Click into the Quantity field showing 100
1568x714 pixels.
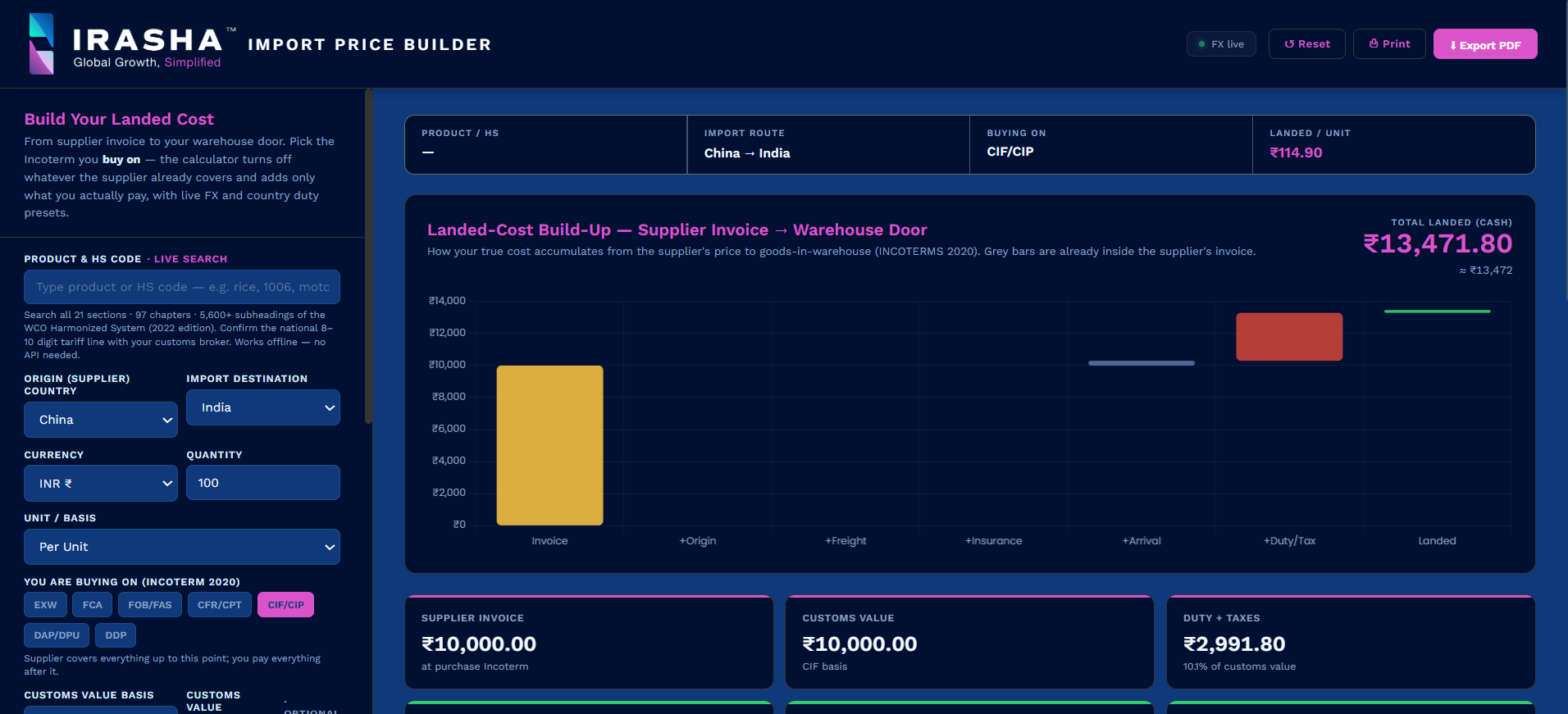[x=263, y=483]
